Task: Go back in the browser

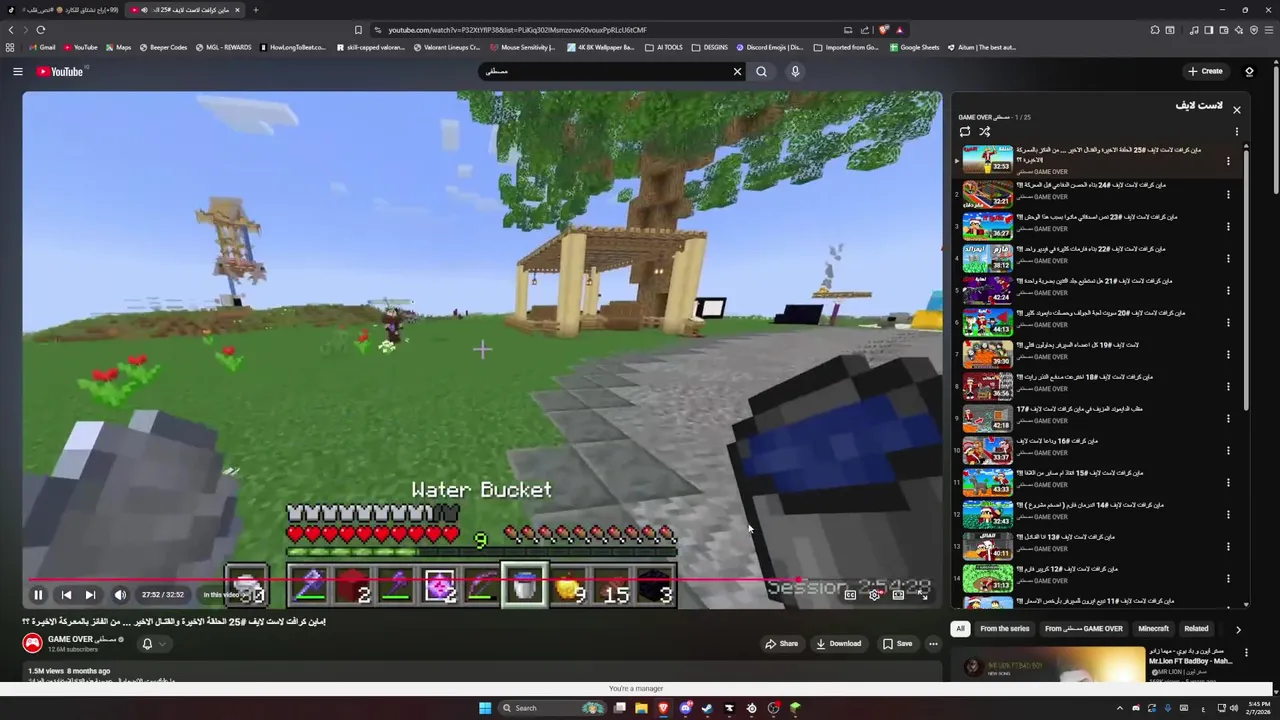Action: coord(11,30)
